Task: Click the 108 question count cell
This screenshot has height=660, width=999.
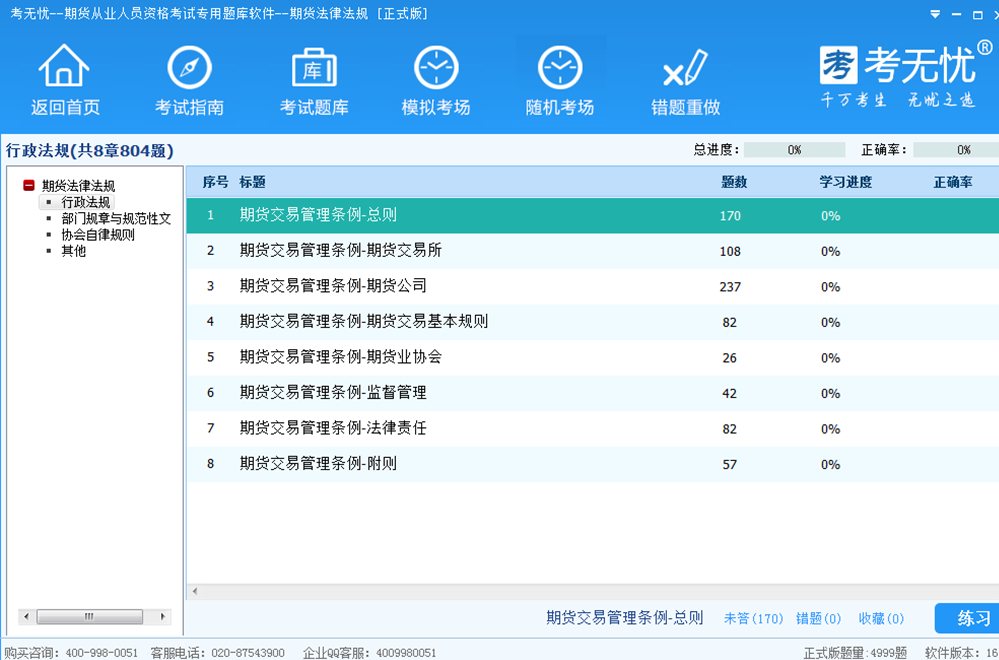Action: (730, 251)
